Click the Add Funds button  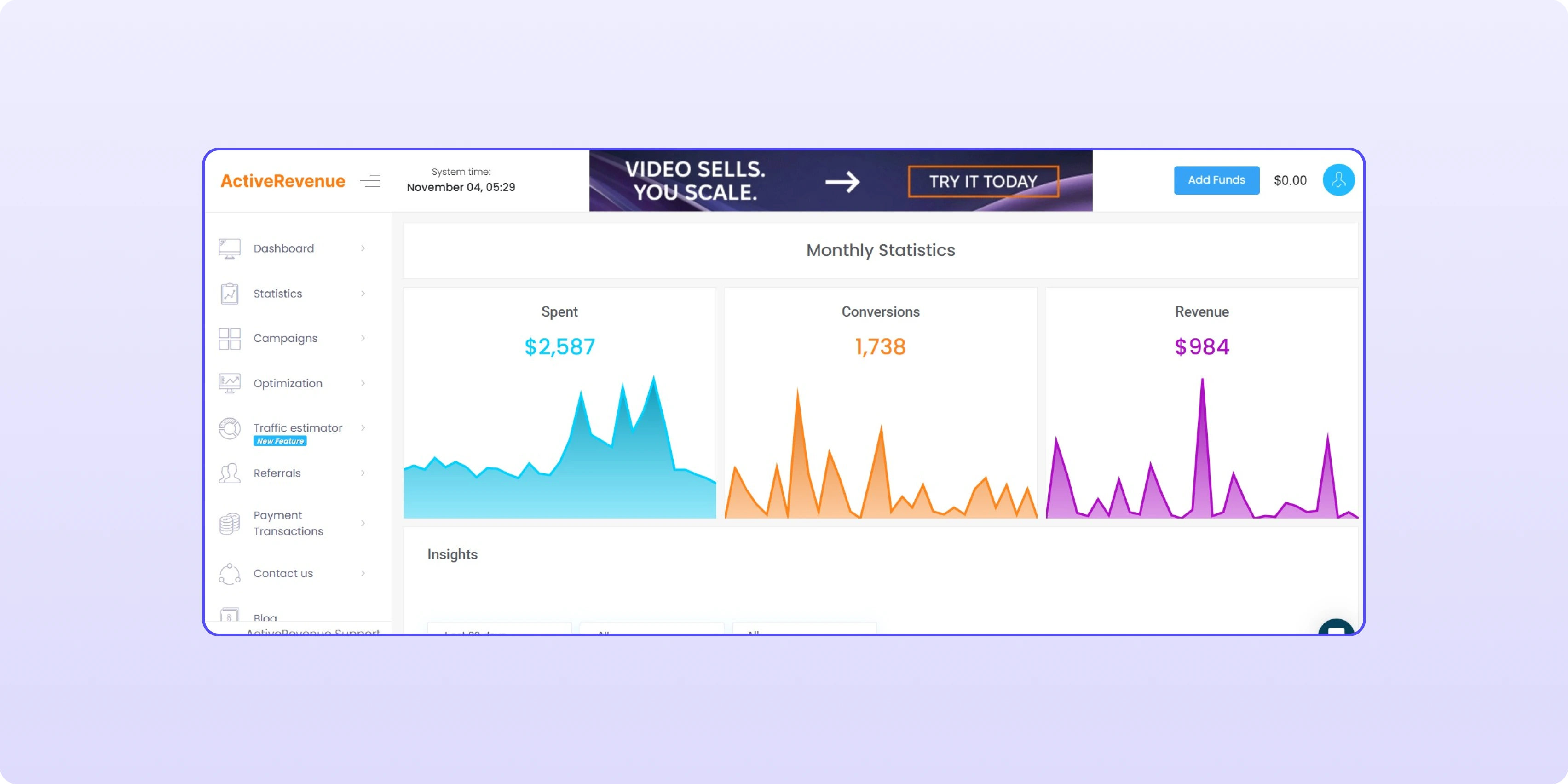tap(1216, 180)
